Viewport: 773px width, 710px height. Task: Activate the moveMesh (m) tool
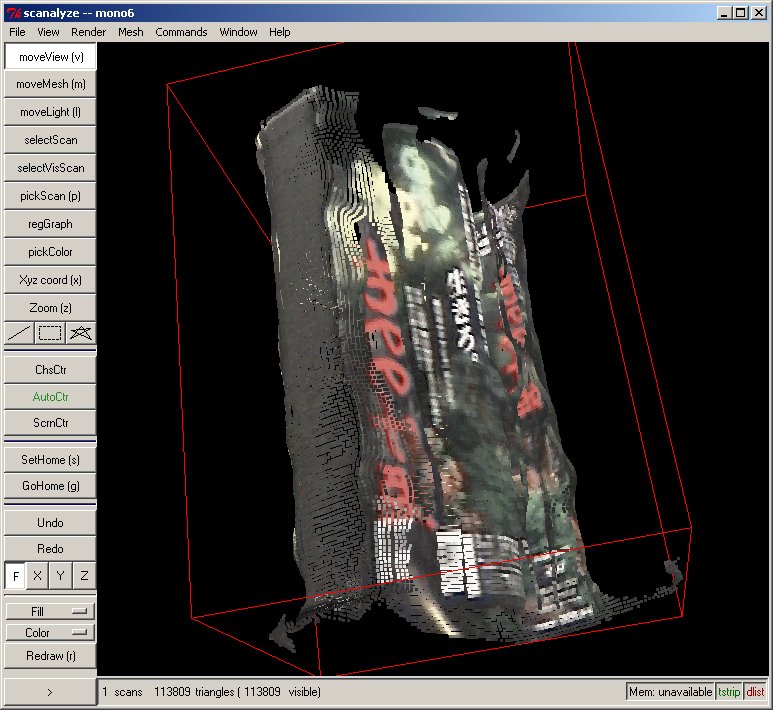point(50,84)
